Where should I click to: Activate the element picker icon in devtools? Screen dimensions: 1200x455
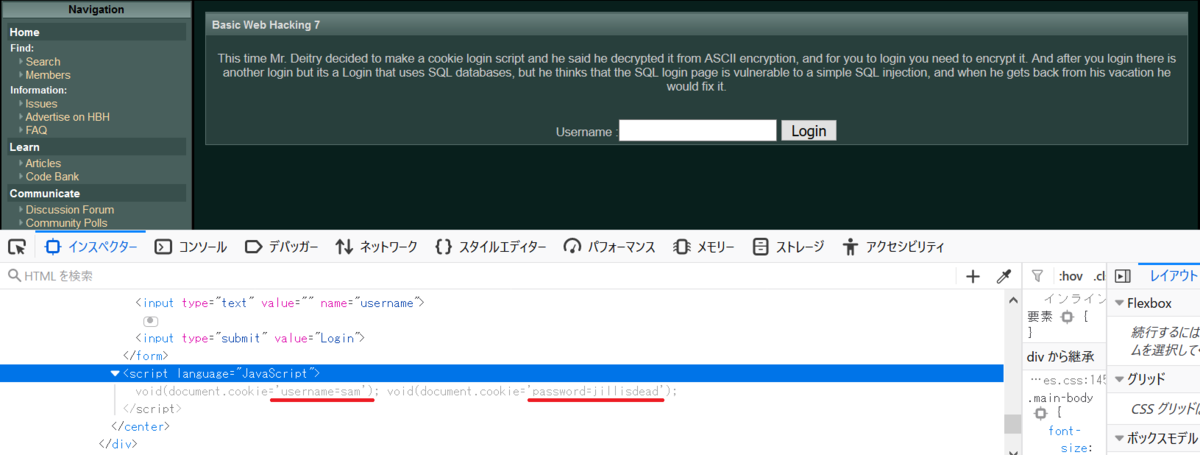tap(16, 246)
